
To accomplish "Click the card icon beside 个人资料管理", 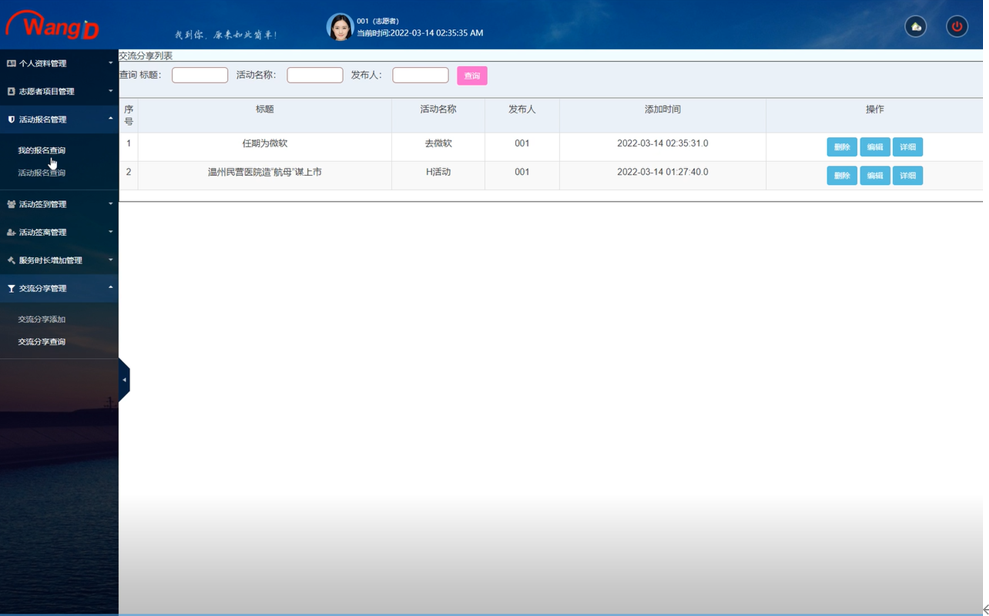I will (12, 63).
